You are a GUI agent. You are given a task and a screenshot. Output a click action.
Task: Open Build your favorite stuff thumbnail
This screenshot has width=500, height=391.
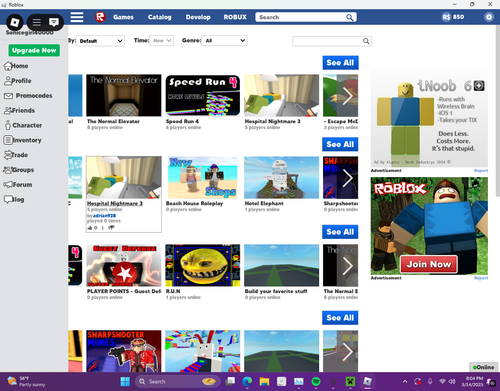tap(281, 265)
